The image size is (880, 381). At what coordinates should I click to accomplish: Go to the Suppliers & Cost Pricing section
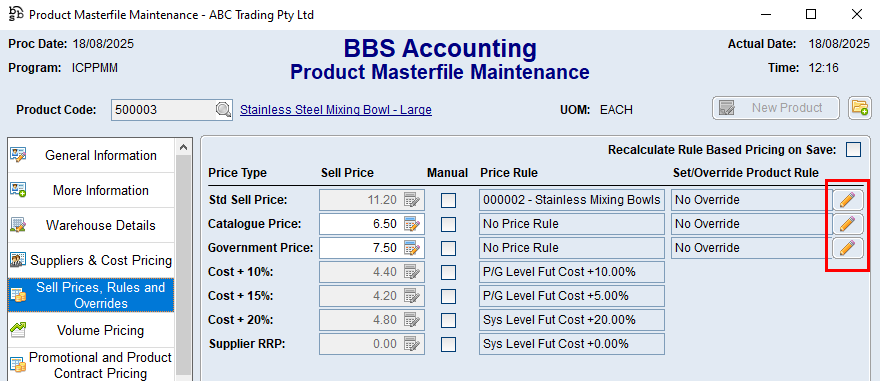click(91, 260)
